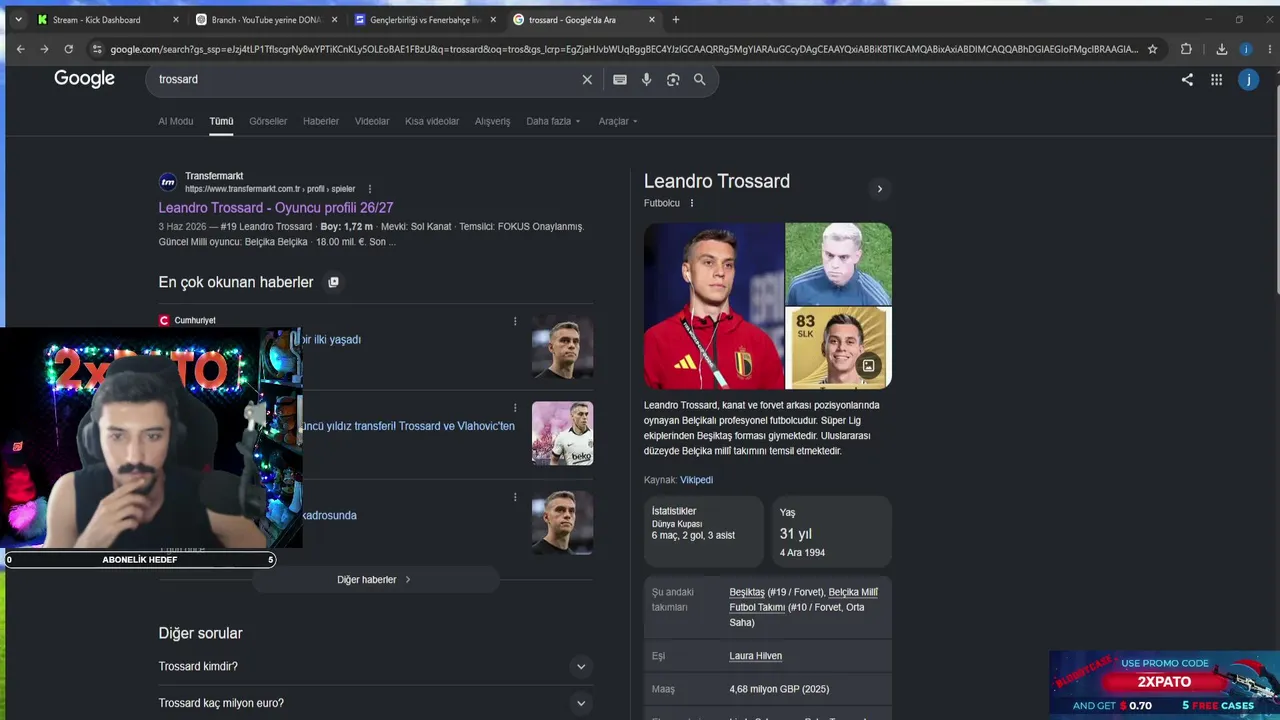Close the trossard Google search tab

click(x=652, y=19)
